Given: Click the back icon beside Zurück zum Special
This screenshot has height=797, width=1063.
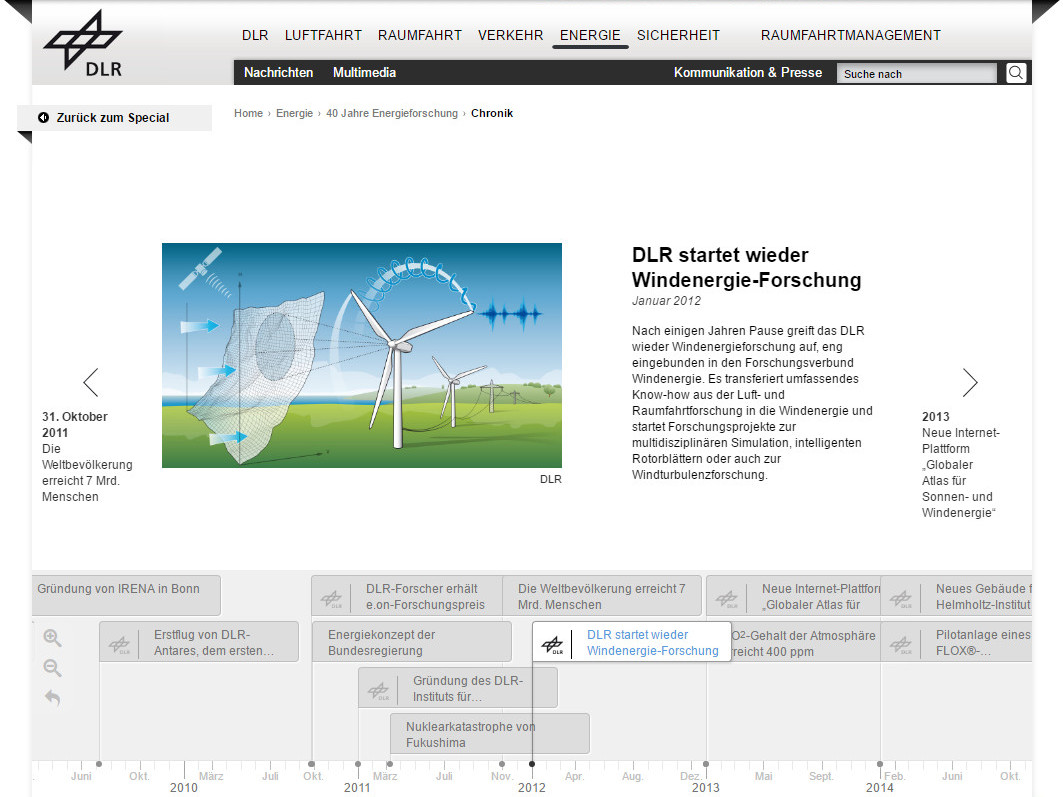Looking at the screenshot, I should click(x=43, y=118).
